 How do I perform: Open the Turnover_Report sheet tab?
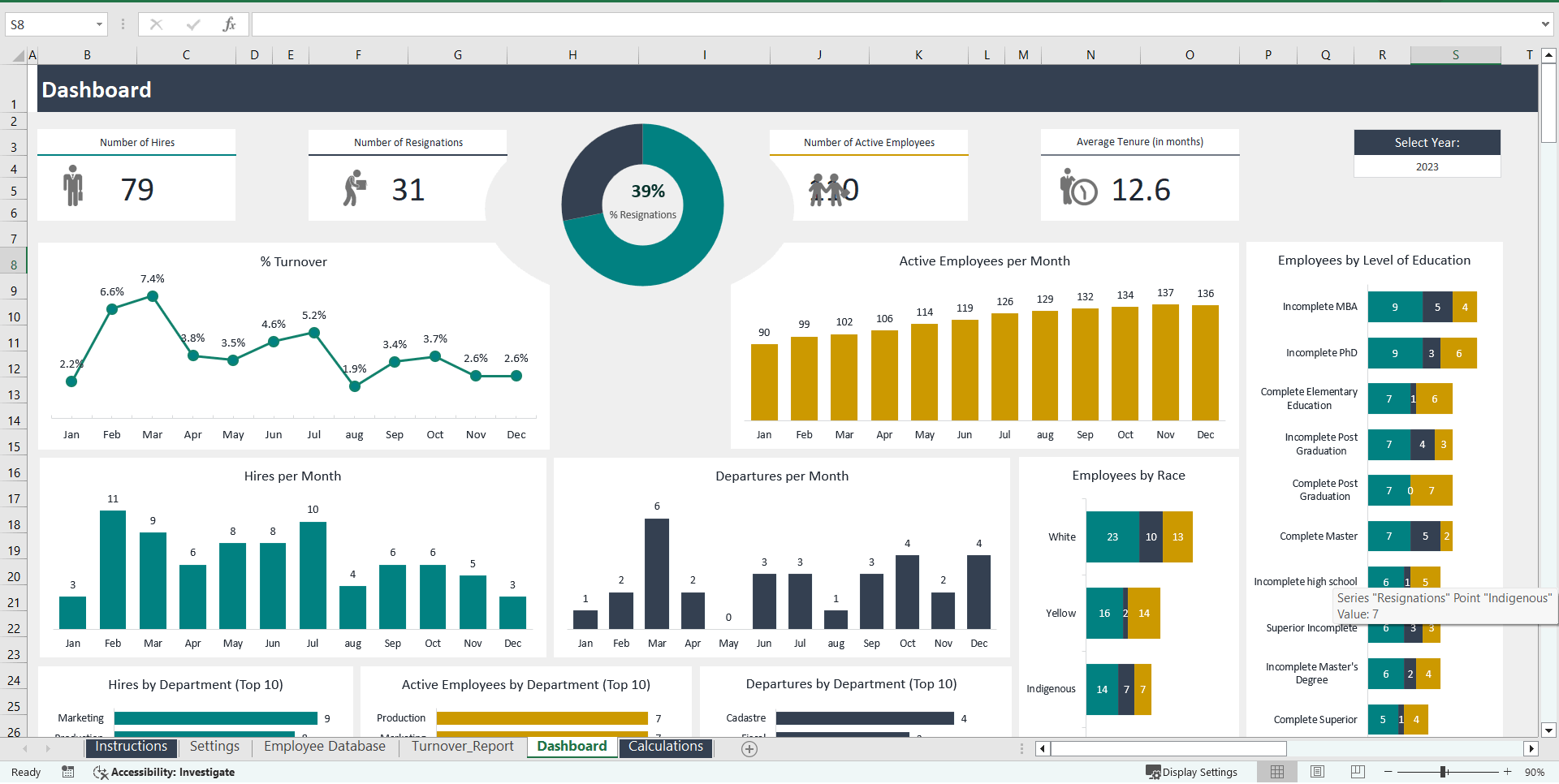point(462,747)
